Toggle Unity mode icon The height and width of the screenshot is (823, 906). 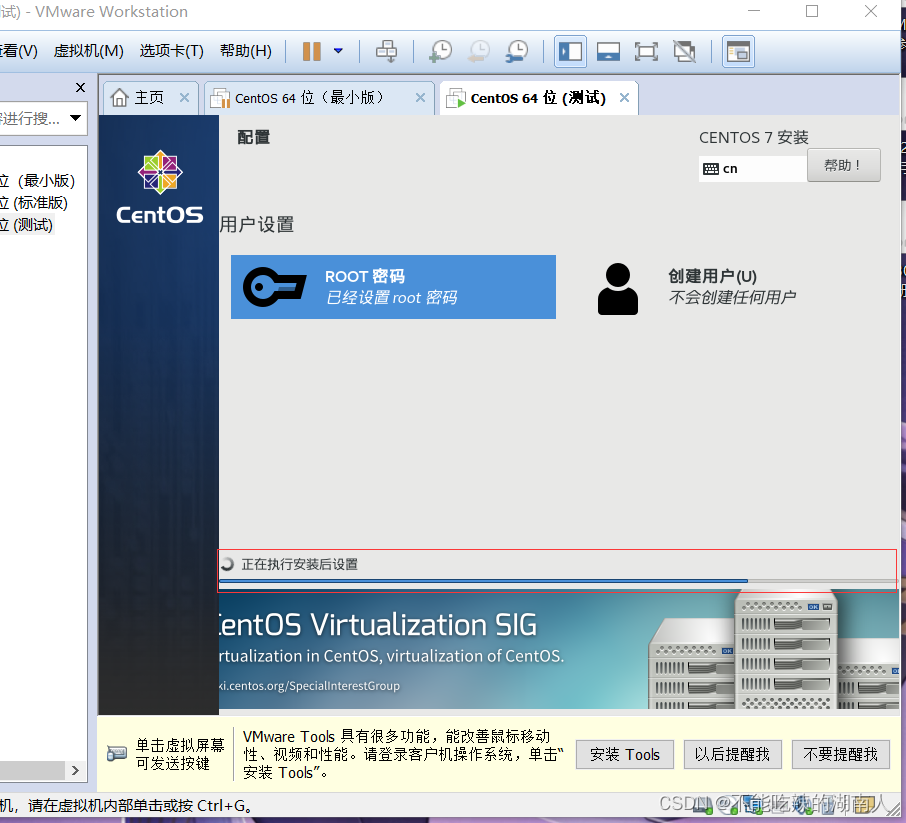685,51
